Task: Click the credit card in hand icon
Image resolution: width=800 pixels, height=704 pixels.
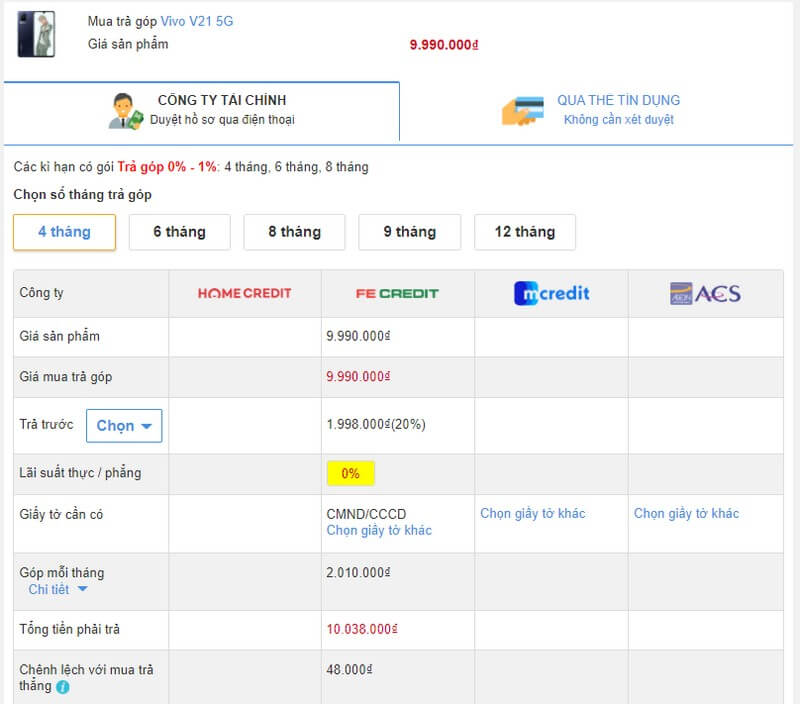Action: [x=523, y=111]
